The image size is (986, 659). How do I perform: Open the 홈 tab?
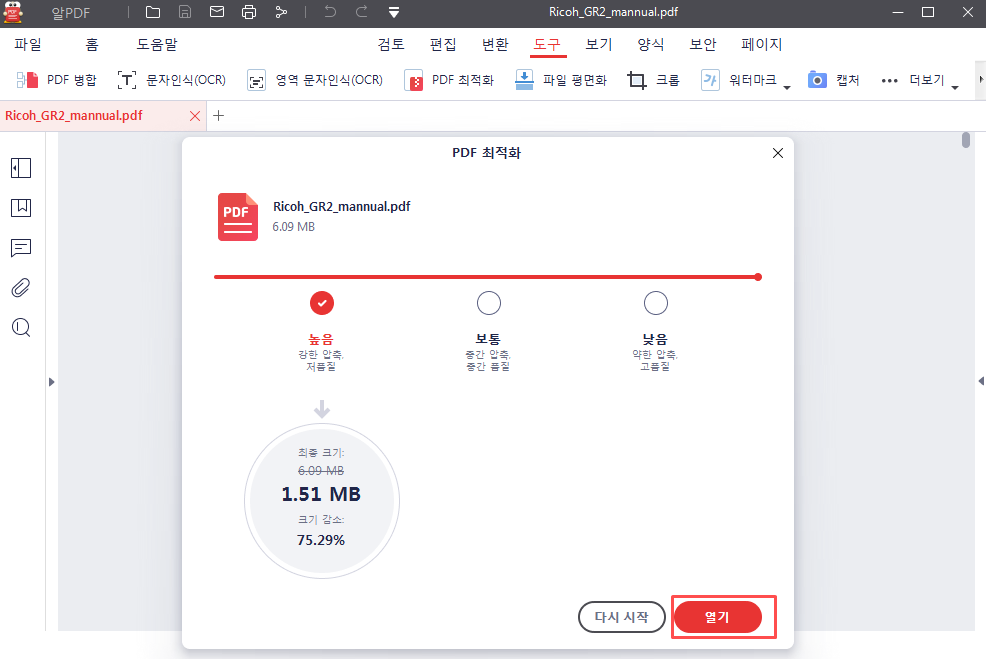click(x=92, y=45)
